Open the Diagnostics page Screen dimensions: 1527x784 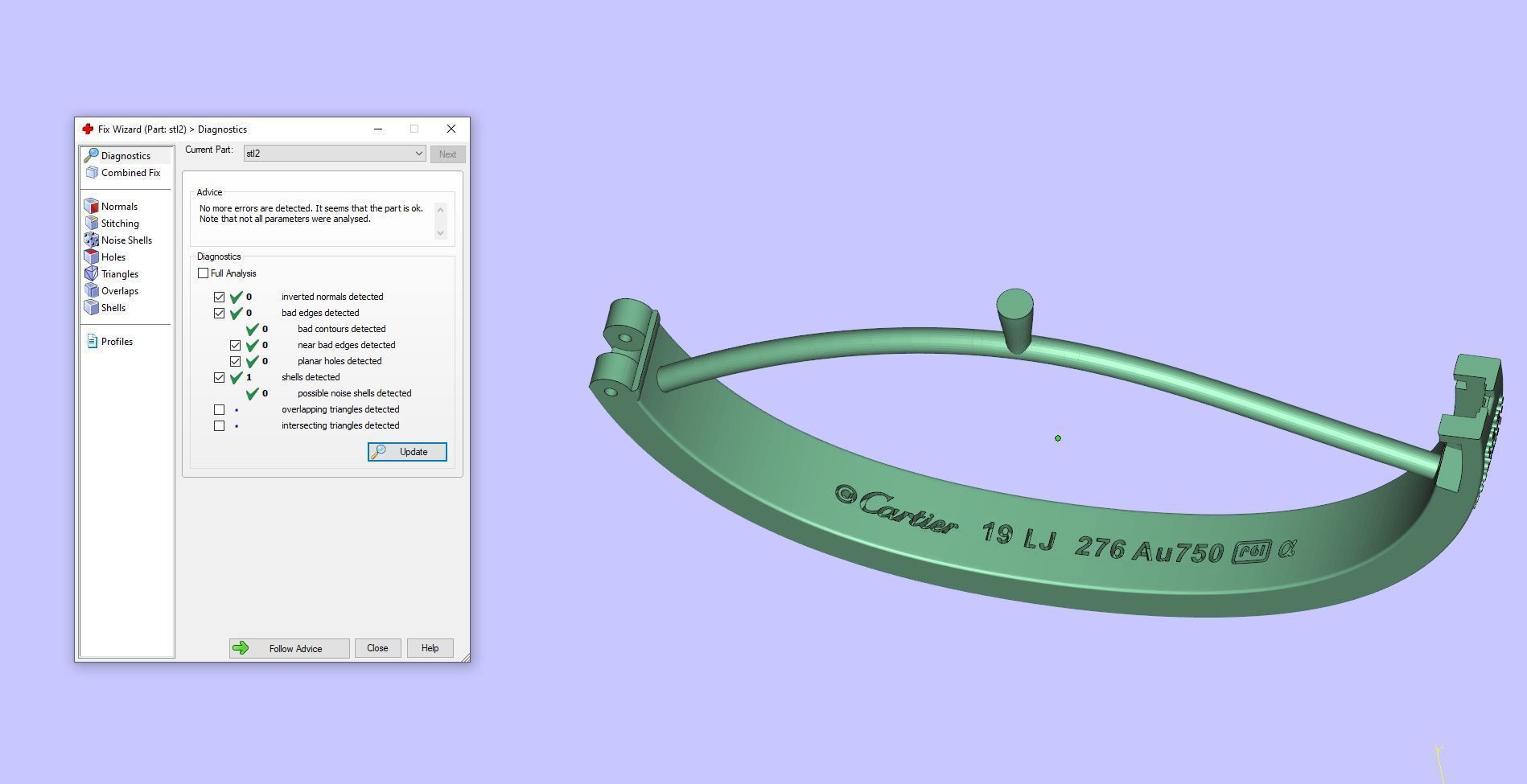click(x=126, y=155)
